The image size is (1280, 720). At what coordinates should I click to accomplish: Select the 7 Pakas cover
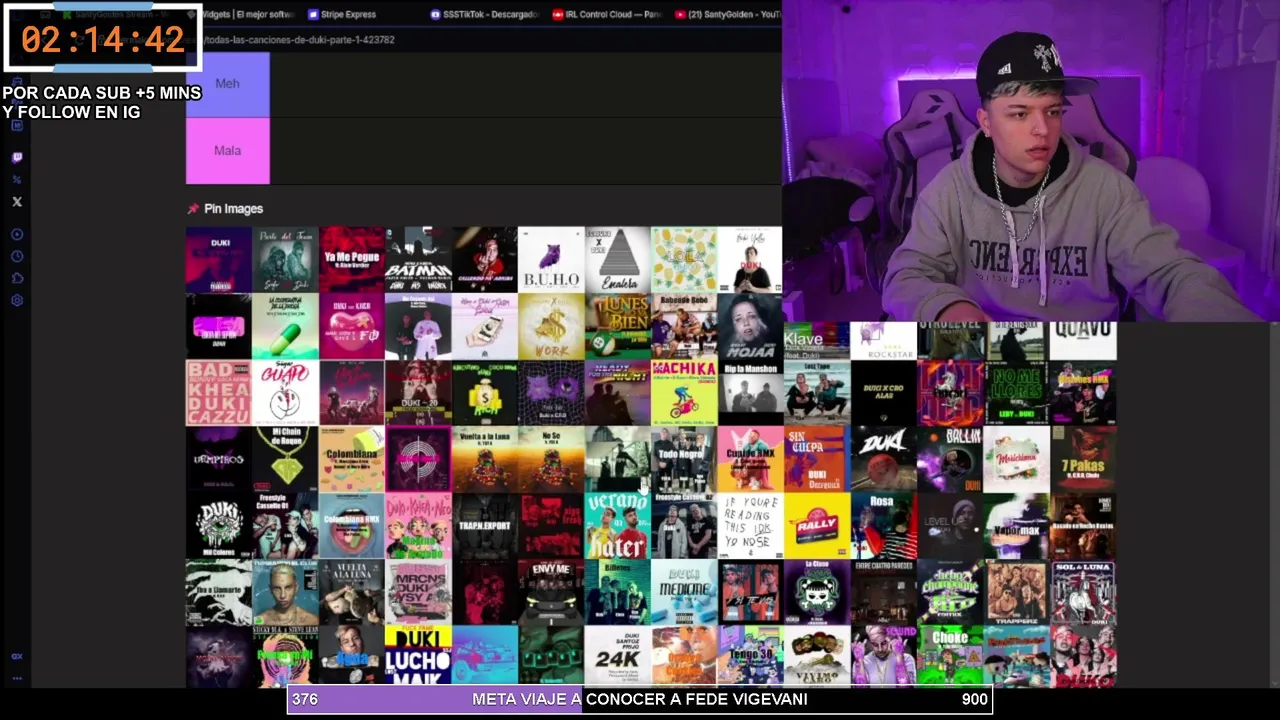click(x=1082, y=459)
